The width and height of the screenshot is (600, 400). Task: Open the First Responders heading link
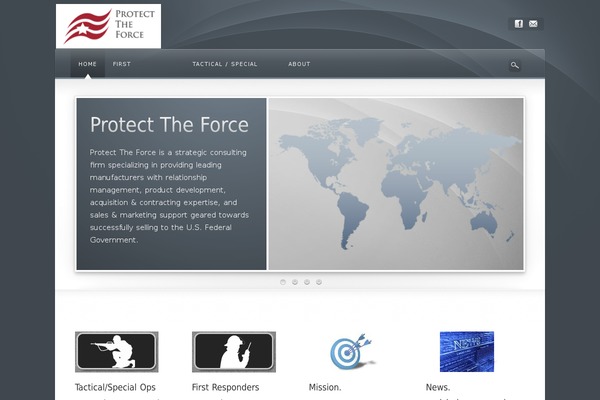225,387
